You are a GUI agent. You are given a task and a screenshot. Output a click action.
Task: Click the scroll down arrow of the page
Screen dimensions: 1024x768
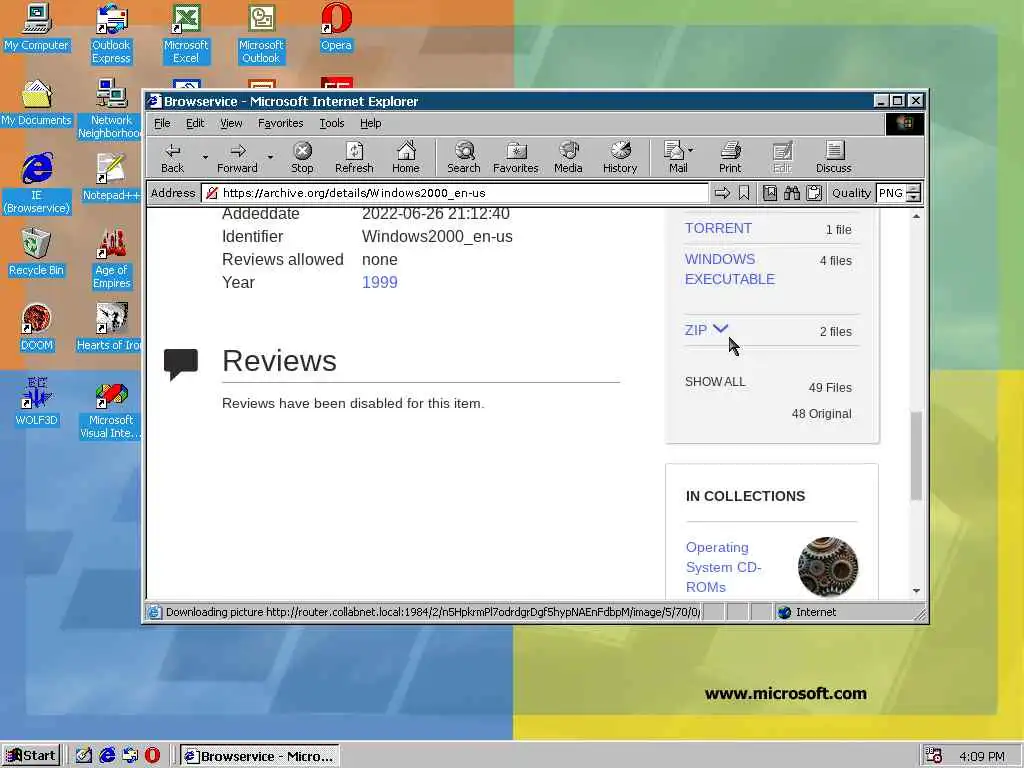[916, 590]
